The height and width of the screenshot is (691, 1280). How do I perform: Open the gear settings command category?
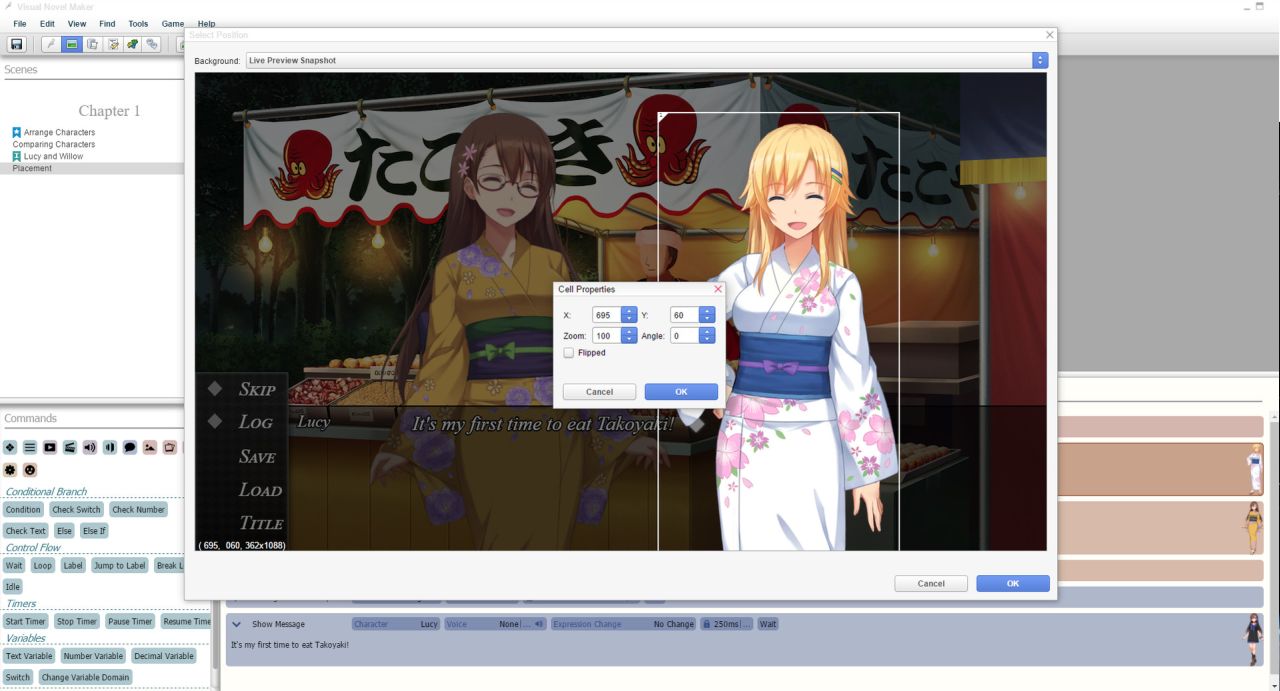pyautogui.click(x=10, y=469)
